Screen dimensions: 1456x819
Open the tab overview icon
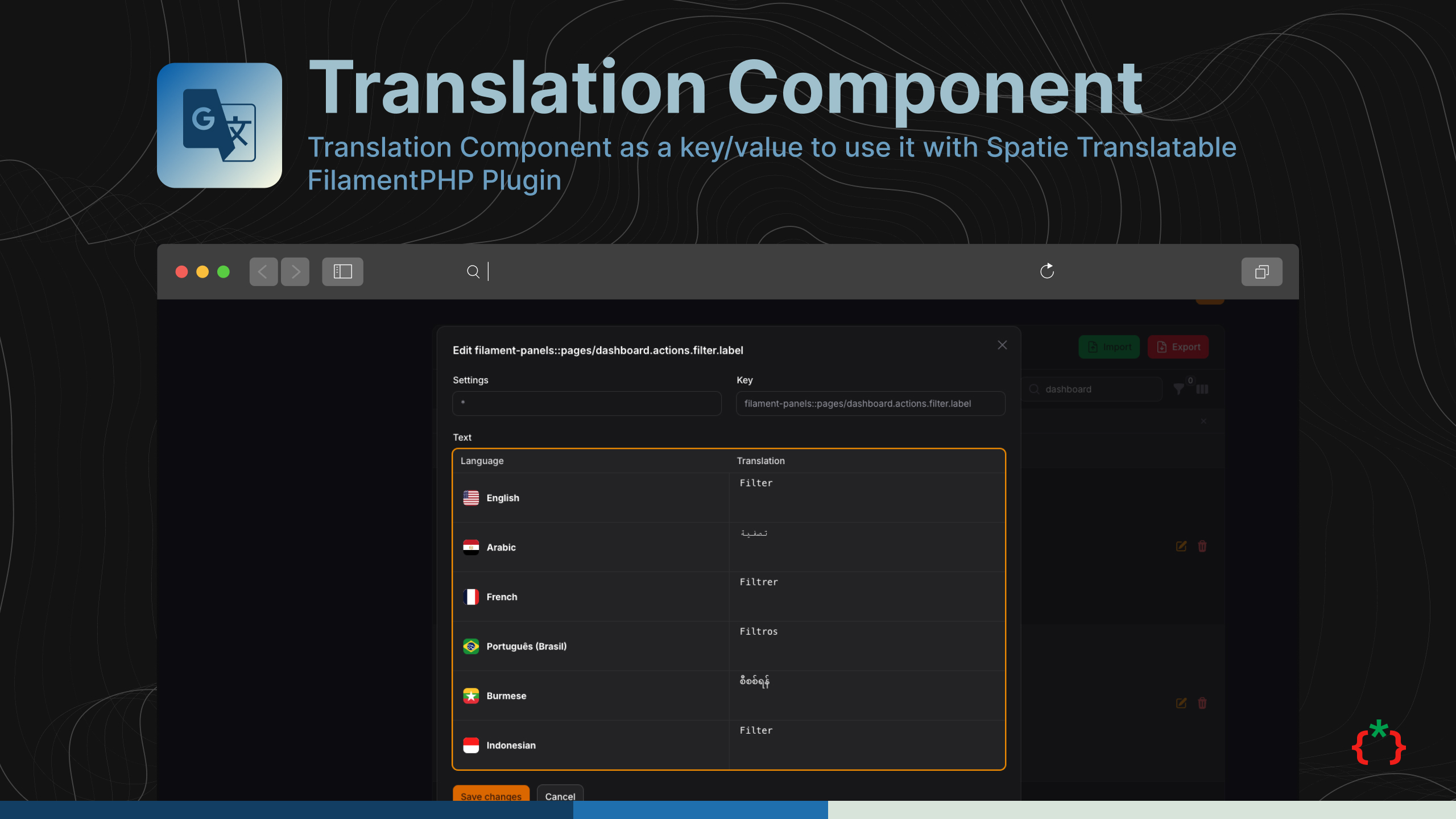pos(1261,272)
